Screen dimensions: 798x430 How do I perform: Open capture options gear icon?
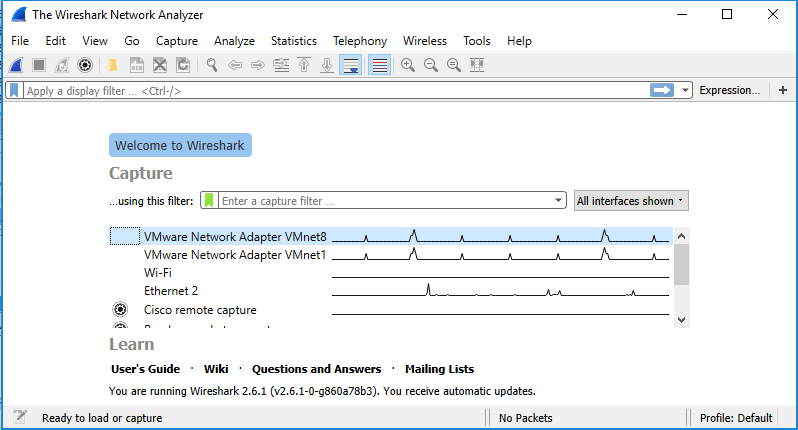(x=86, y=65)
